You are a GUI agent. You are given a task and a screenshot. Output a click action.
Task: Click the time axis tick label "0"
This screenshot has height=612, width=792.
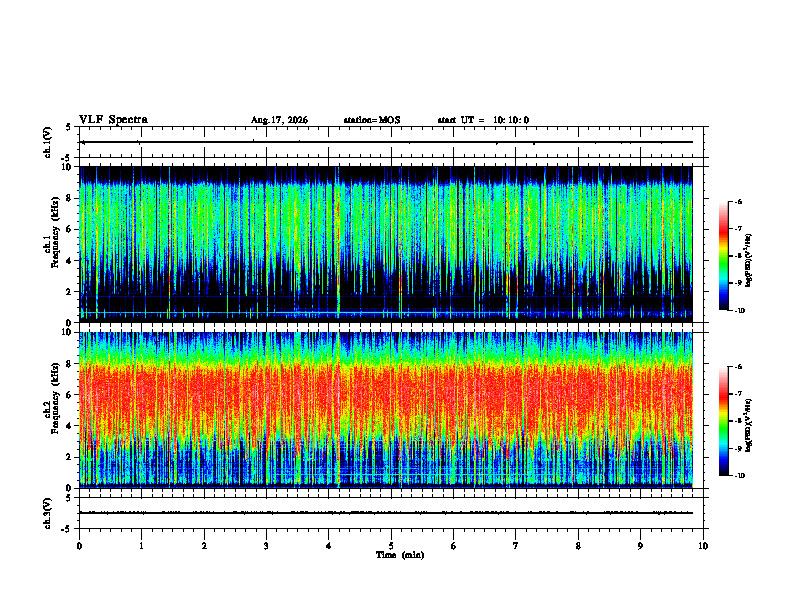point(79,546)
